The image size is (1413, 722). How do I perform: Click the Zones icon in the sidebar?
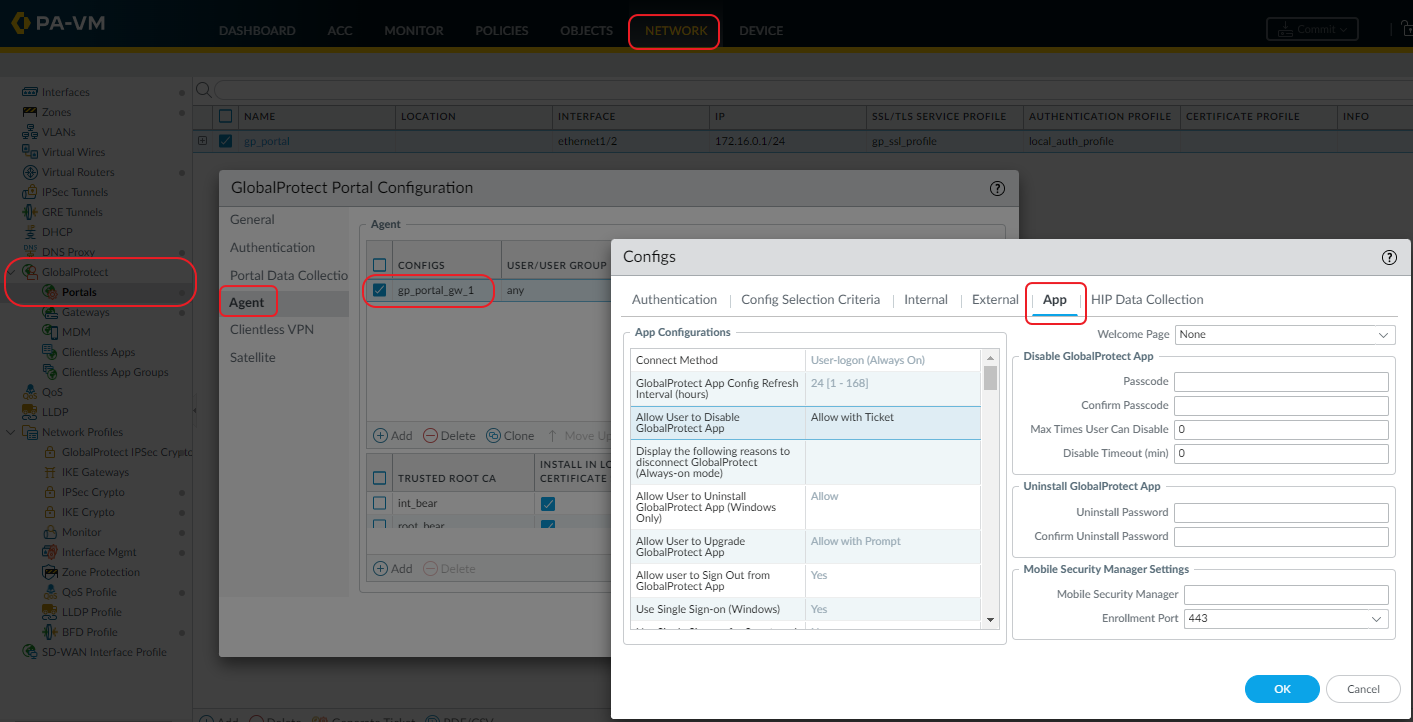coord(30,112)
